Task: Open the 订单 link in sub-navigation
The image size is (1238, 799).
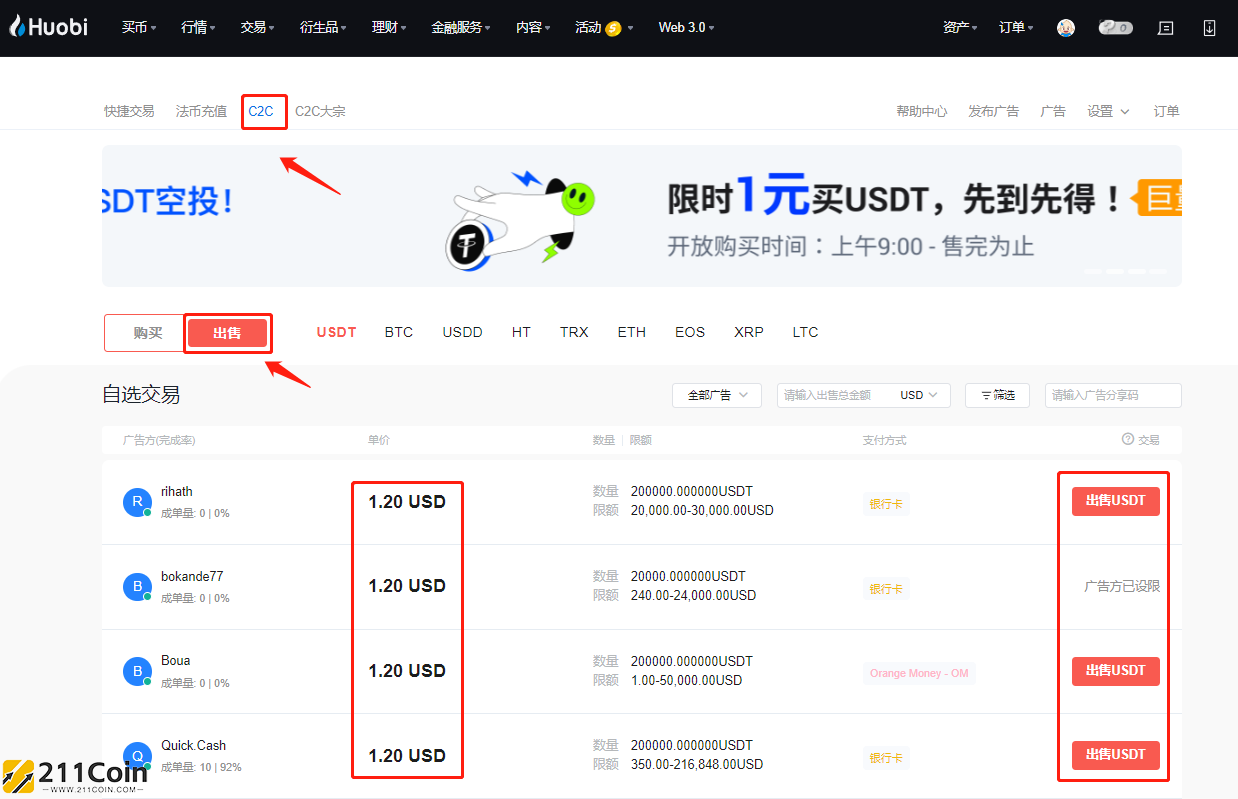Action: pos(1166,111)
